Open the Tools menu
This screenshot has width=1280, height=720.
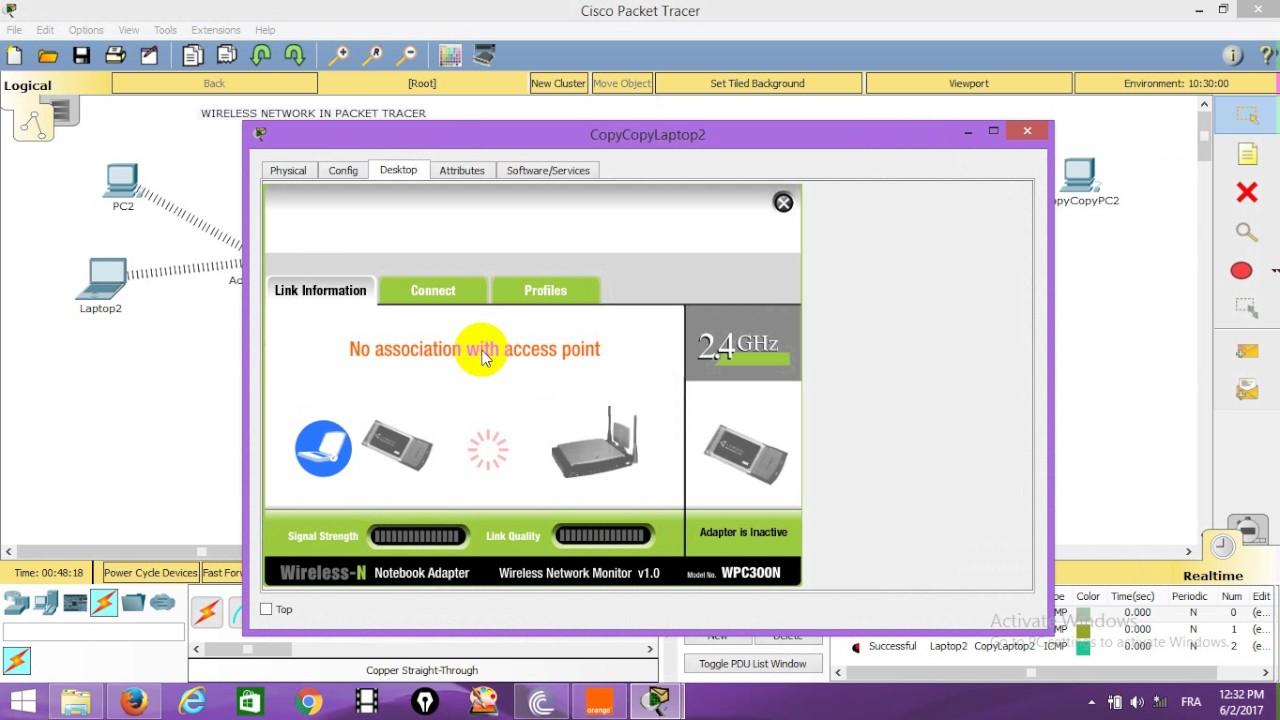(165, 30)
